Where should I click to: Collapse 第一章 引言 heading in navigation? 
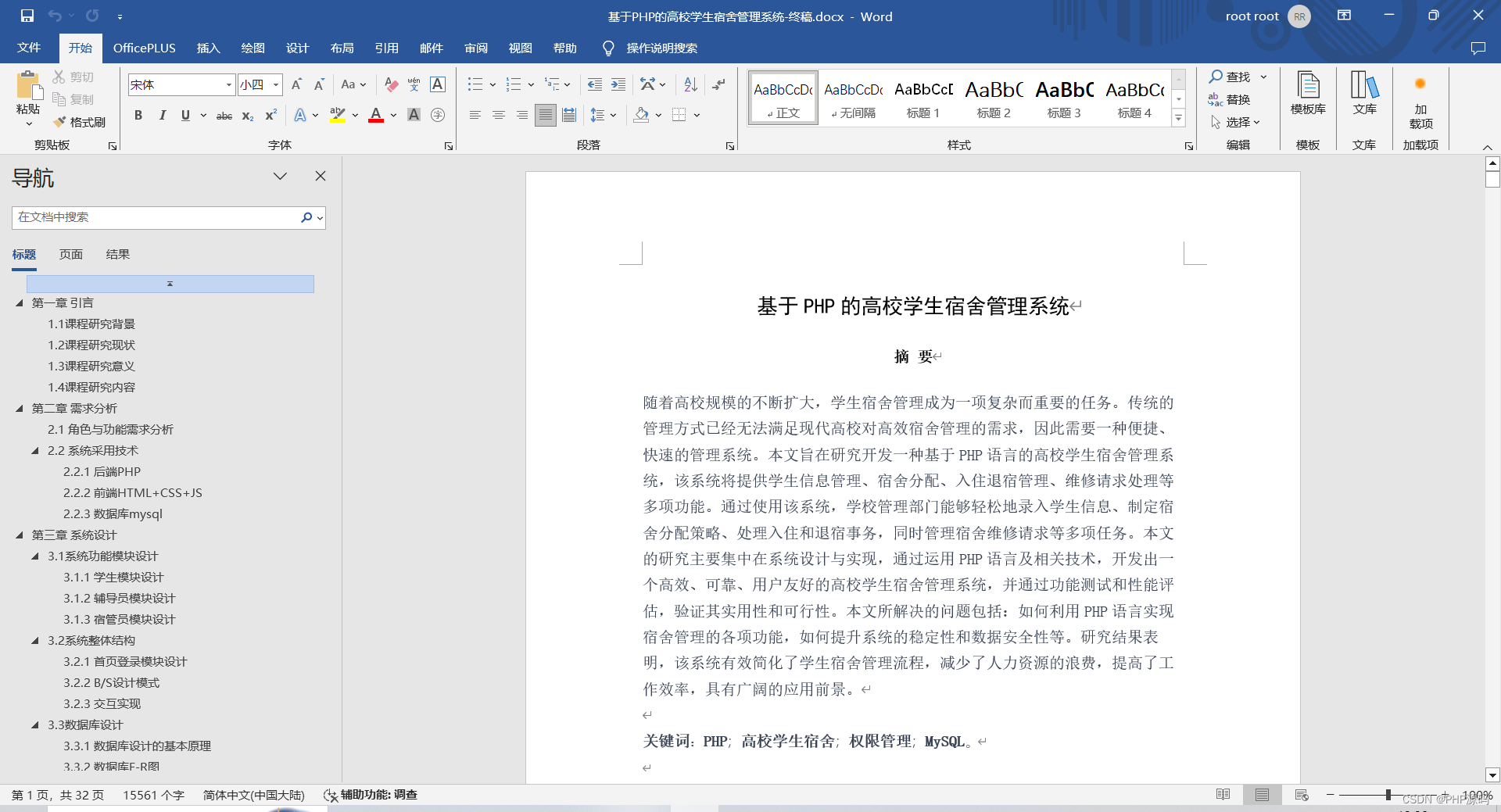tap(20, 302)
